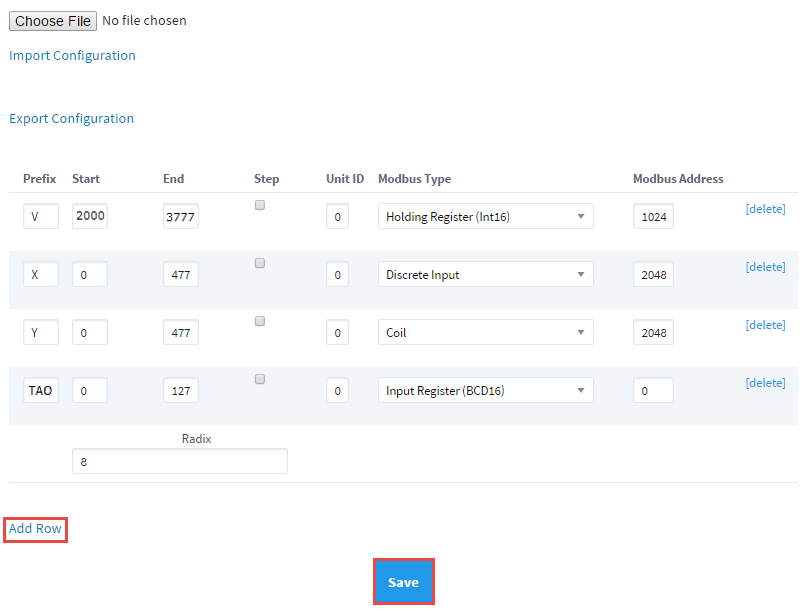802x616 pixels.
Task: Enable Step for the TAO row
Action: pos(260,378)
